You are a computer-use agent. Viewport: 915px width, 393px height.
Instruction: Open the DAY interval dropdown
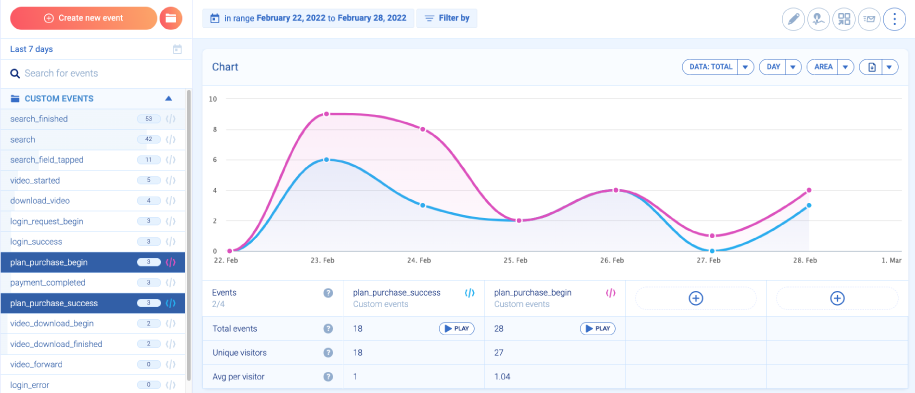pyautogui.click(x=780, y=67)
